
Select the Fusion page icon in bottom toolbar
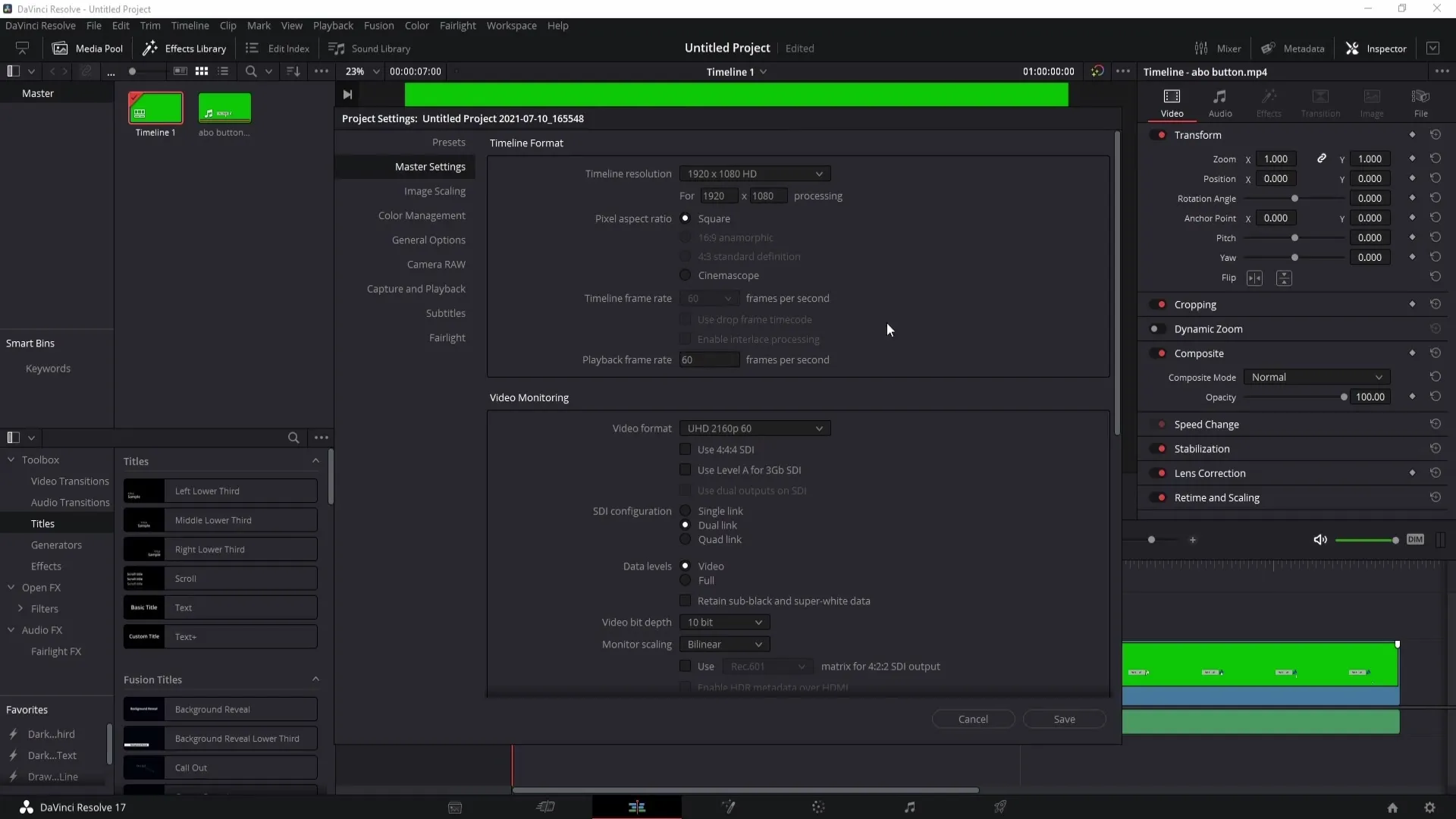click(728, 807)
